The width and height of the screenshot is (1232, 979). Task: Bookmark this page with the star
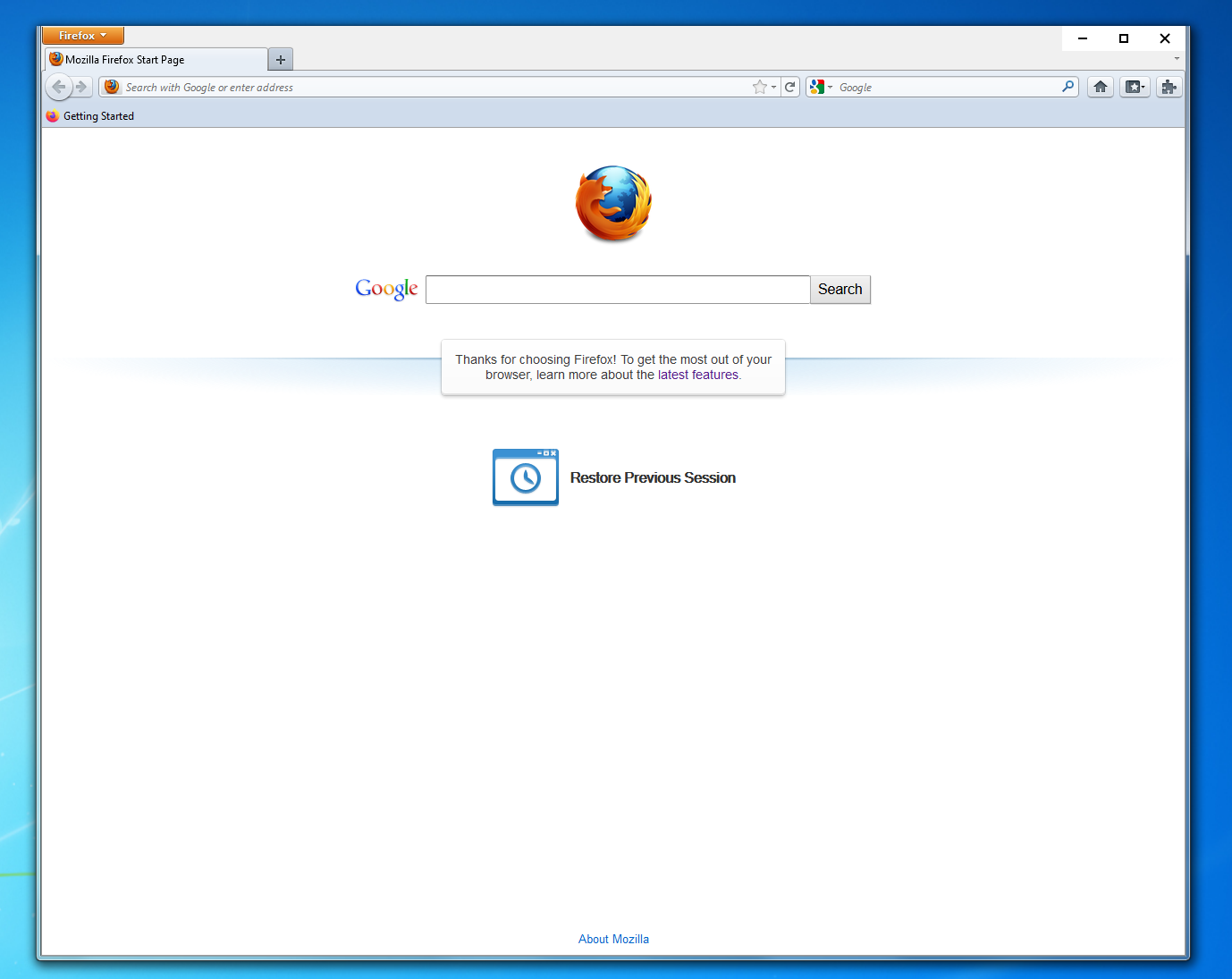coord(760,87)
